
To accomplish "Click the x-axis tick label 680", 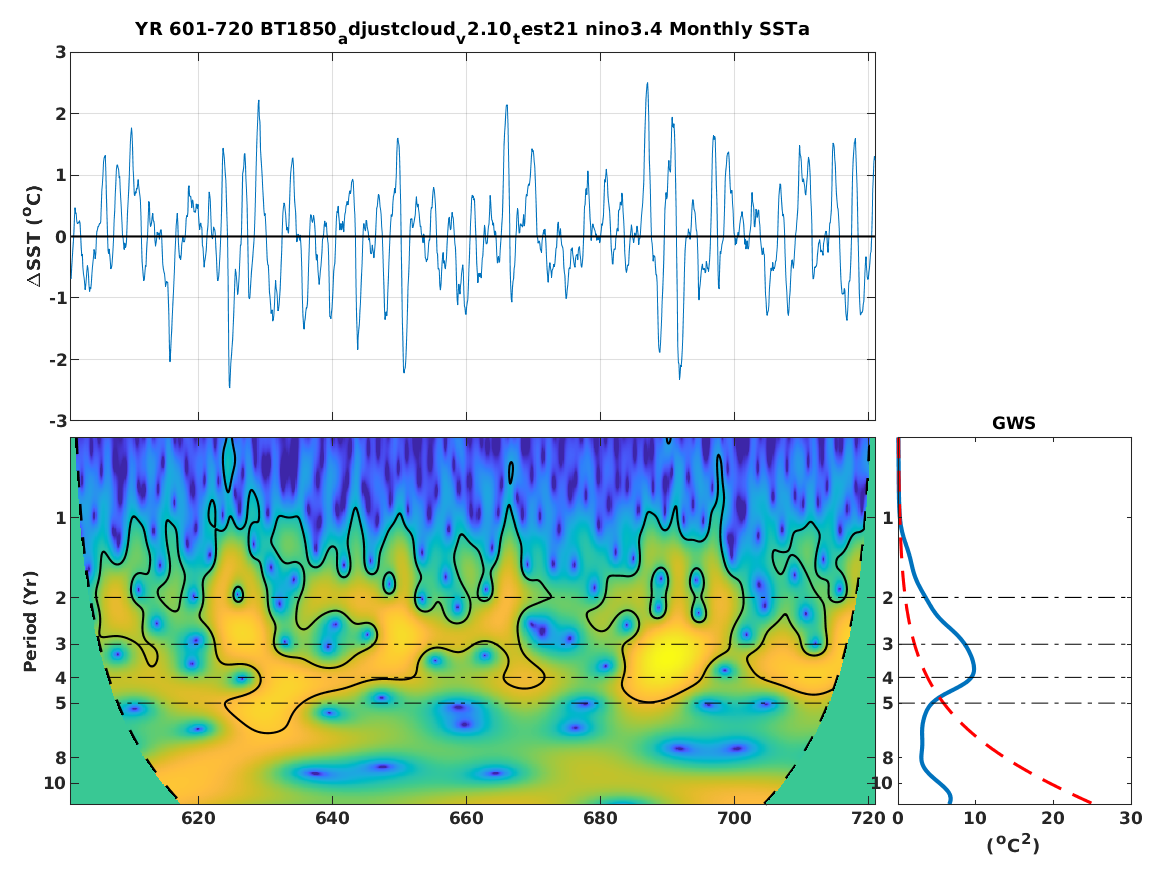I will coord(600,818).
